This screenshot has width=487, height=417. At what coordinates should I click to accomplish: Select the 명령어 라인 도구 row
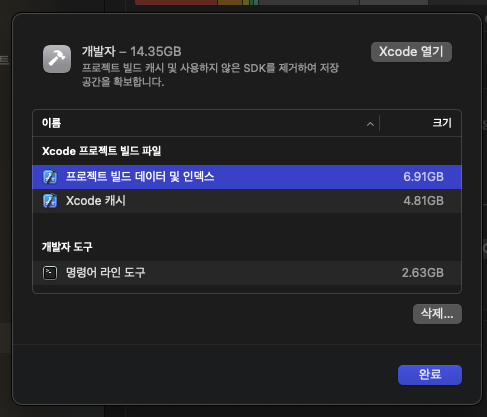247,273
